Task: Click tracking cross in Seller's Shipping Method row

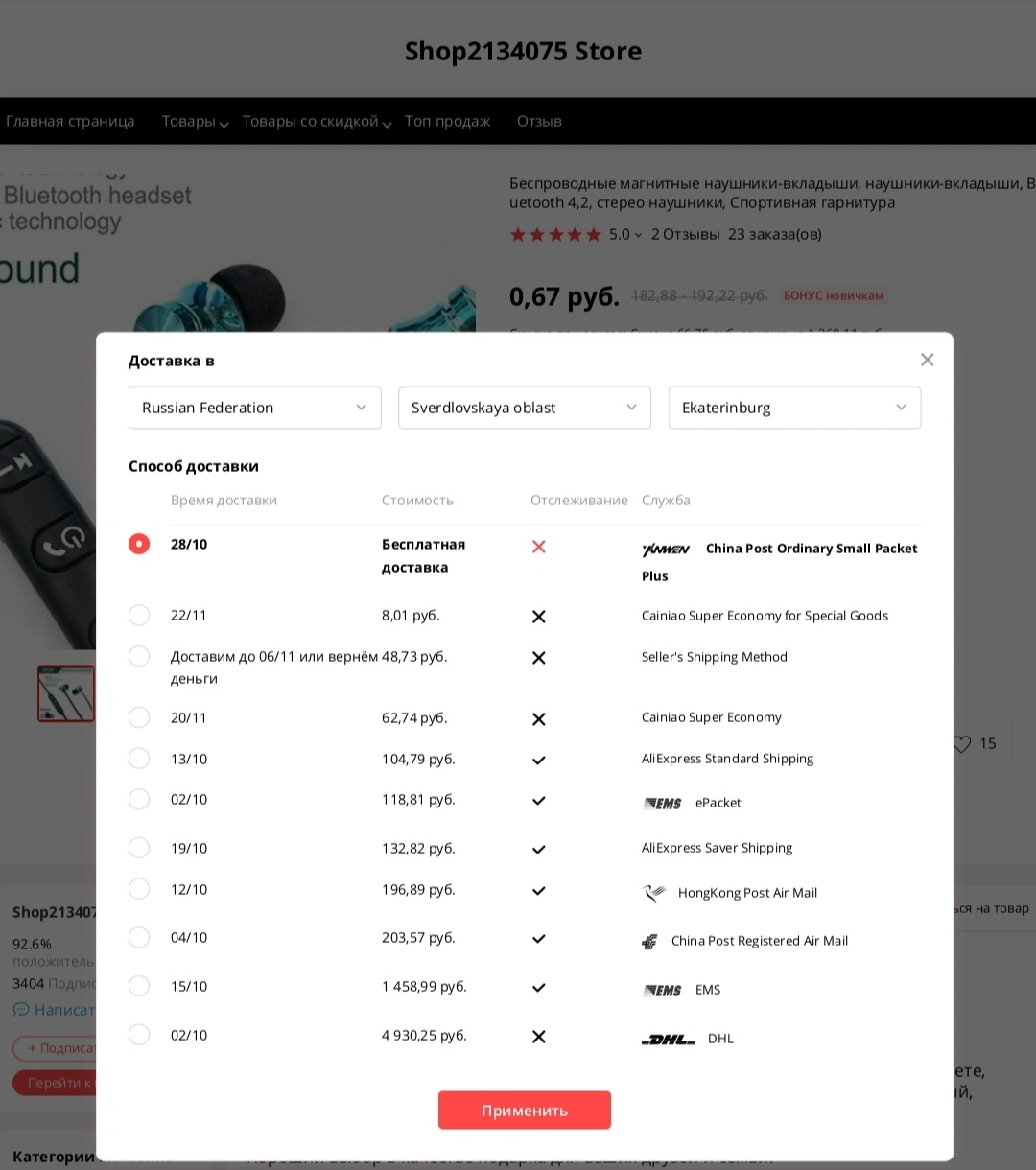Action: 539,658
